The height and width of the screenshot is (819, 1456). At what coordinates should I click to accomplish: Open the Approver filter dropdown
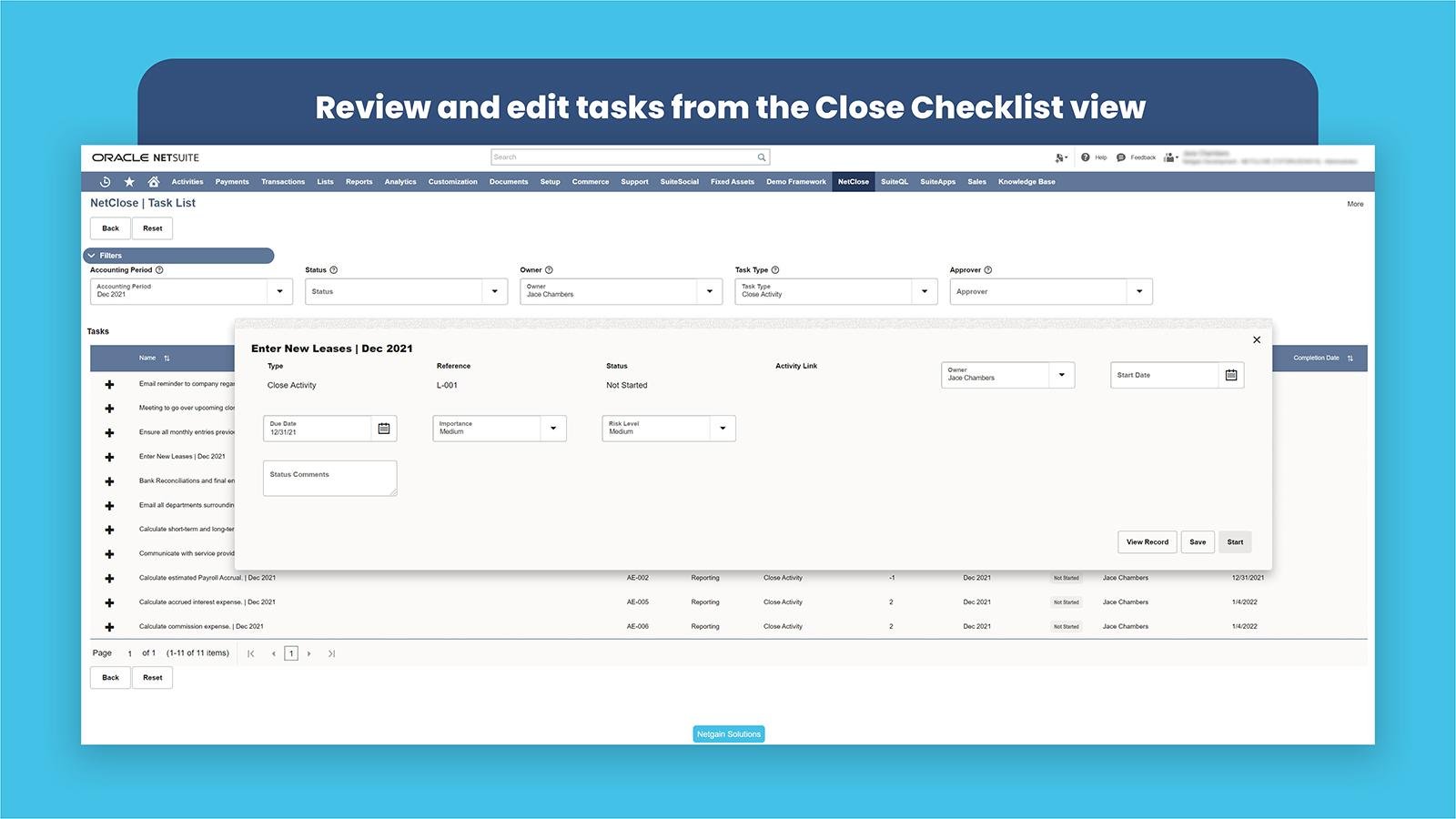[x=1139, y=291]
